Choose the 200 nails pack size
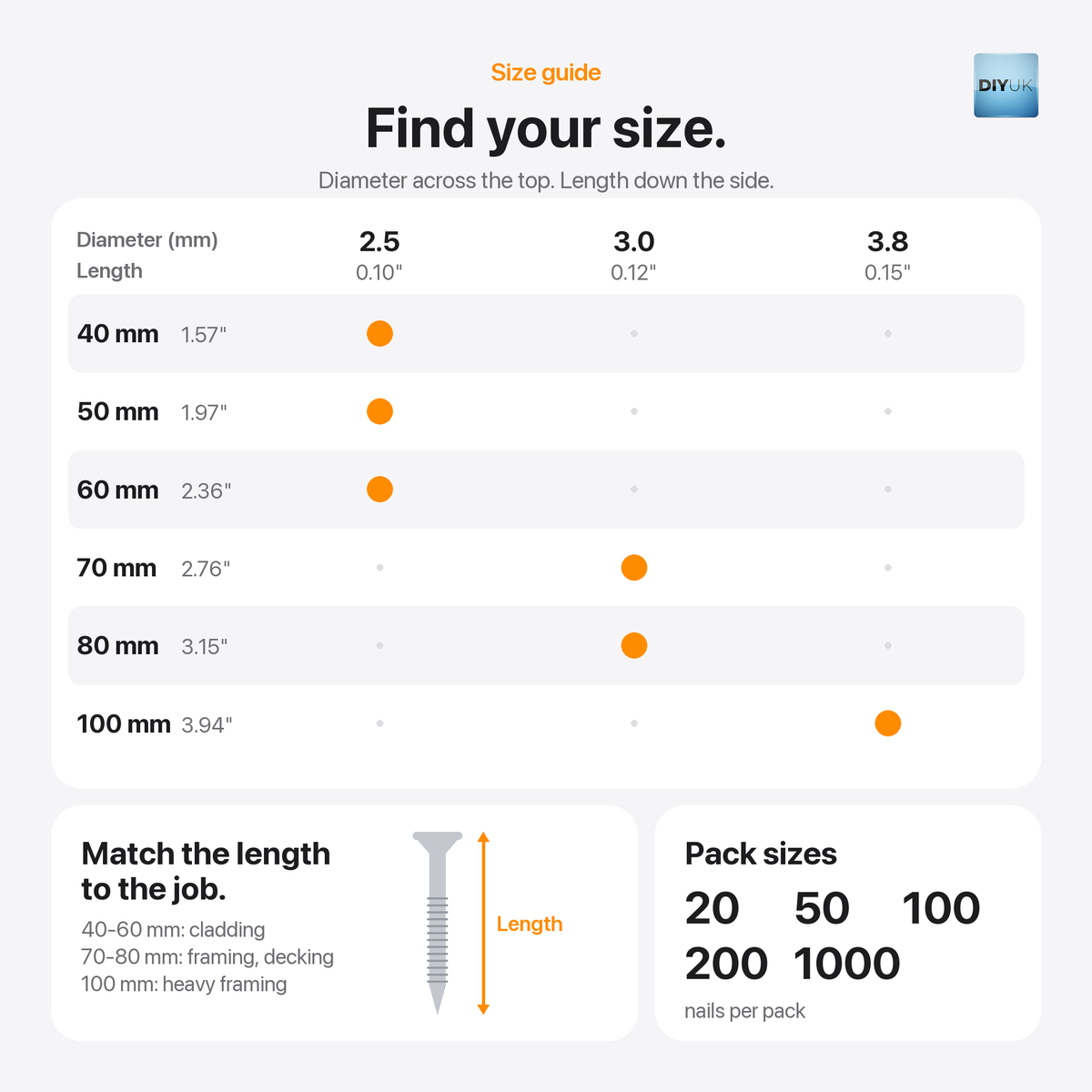Screen dimensions: 1092x1092 point(726,964)
